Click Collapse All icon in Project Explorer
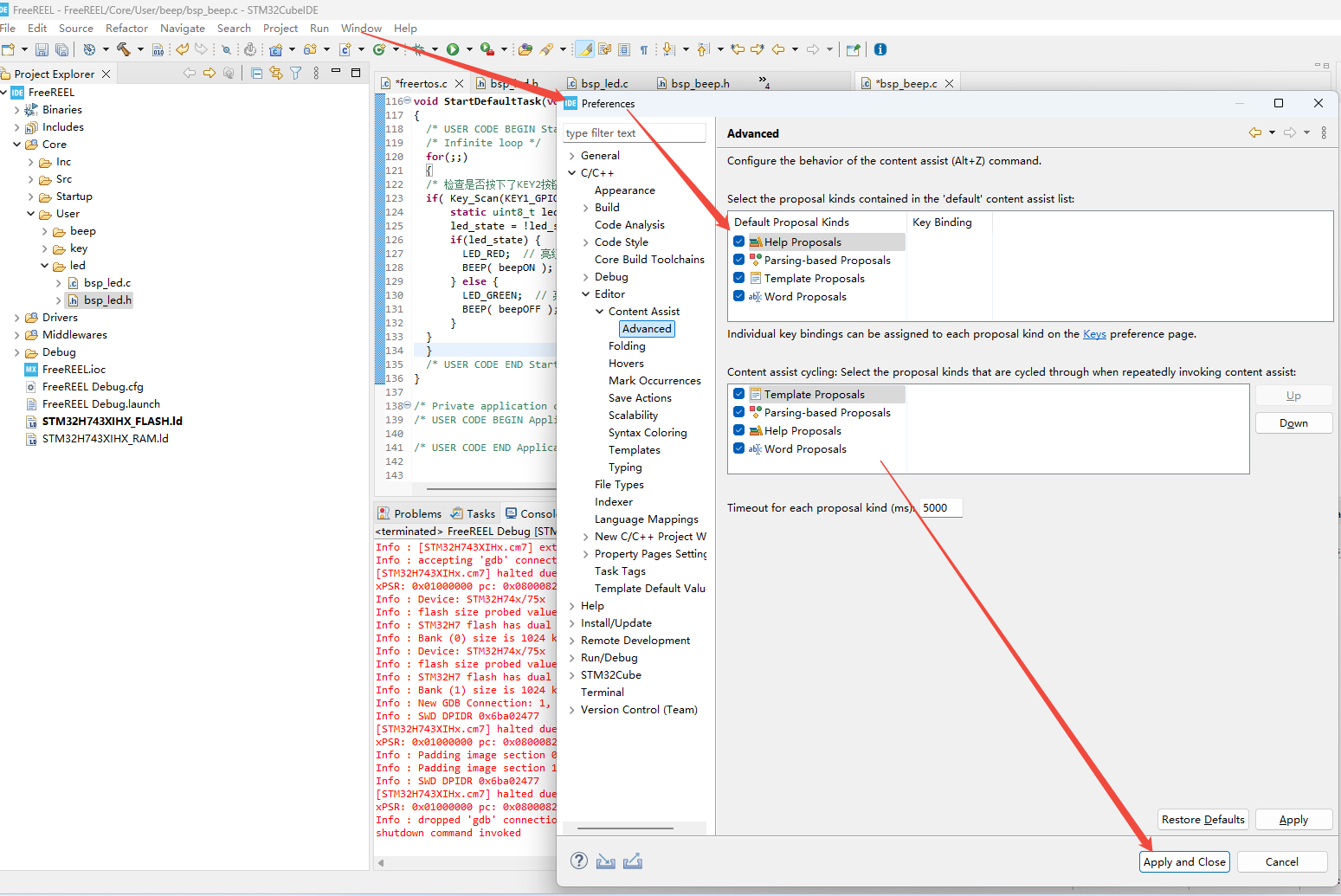The image size is (1341, 896). click(x=256, y=74)
